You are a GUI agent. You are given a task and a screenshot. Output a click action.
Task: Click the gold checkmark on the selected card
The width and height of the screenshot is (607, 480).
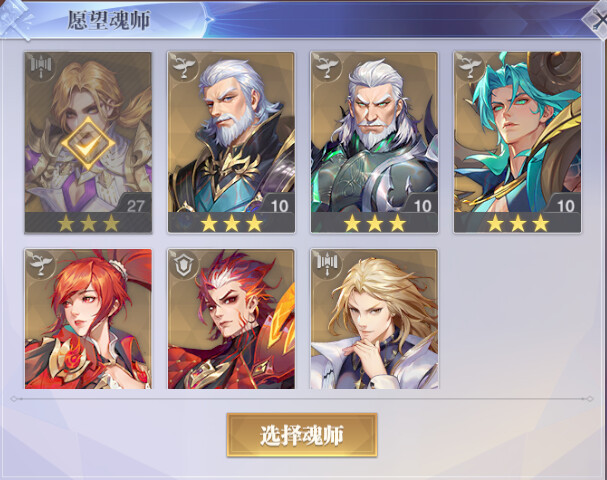(88, 144)
